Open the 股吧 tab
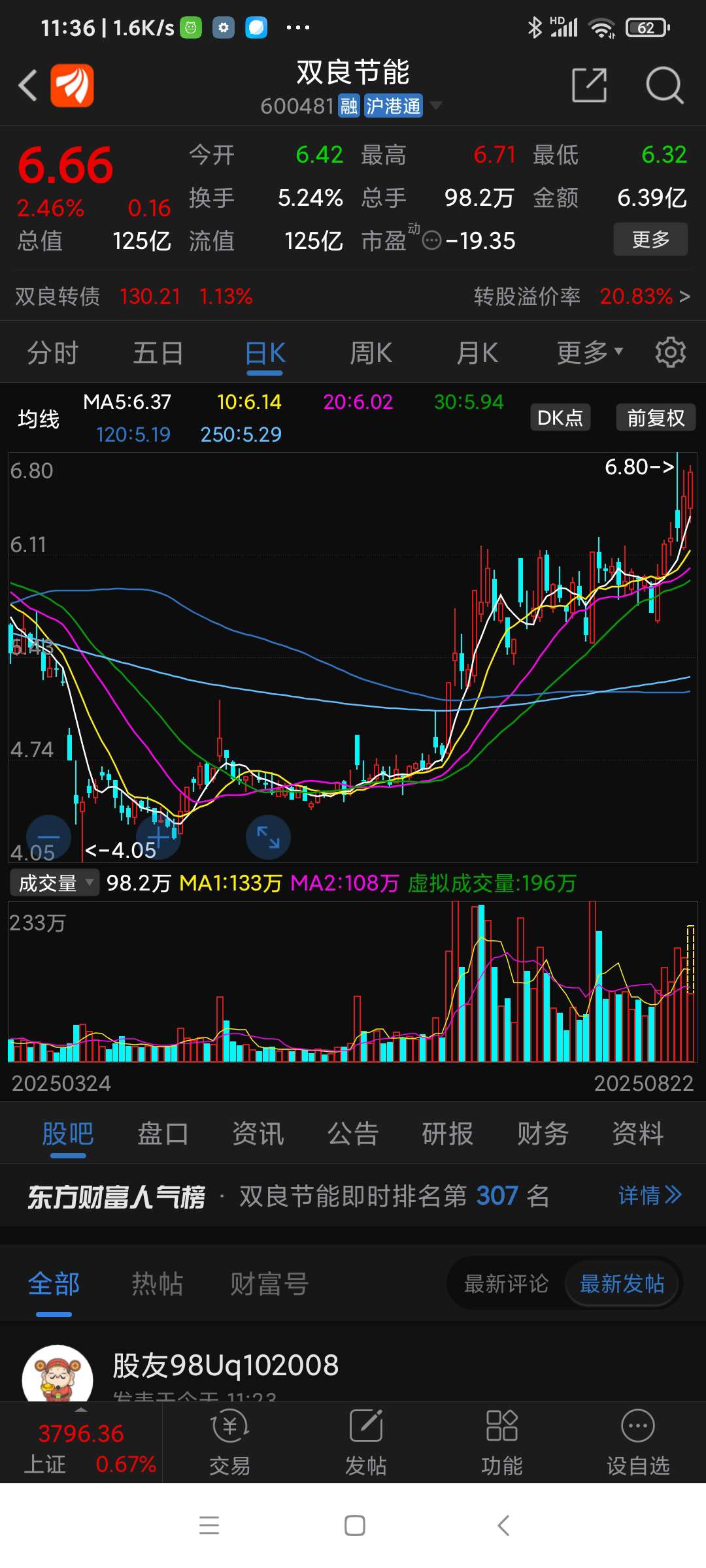 click(x=68, y=1134)
